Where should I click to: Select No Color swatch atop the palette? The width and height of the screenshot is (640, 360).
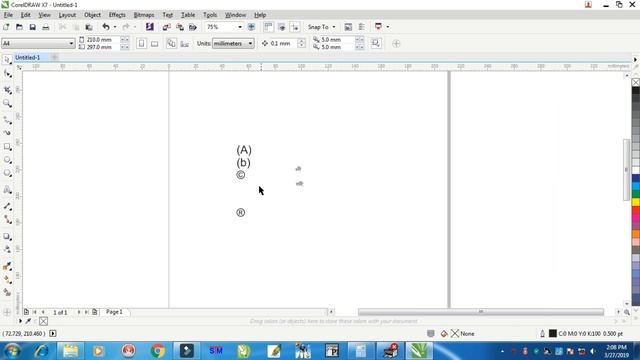click(636, 82)
